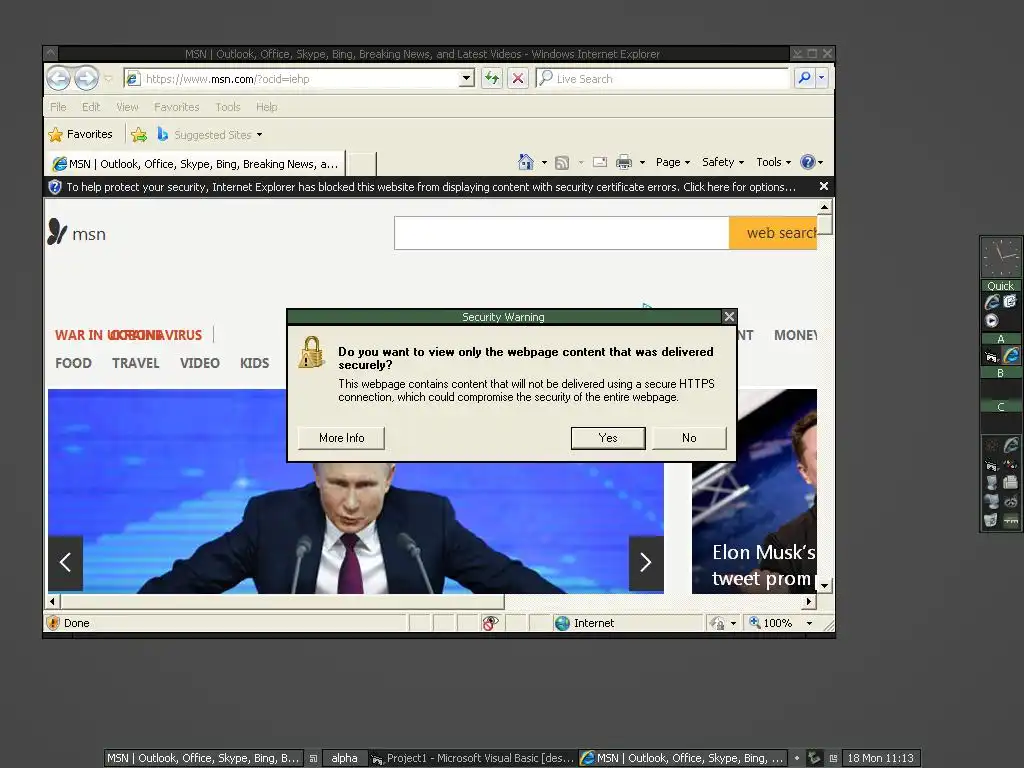Click the MSN web search text box
The image size is (1024, 768).
562,233
